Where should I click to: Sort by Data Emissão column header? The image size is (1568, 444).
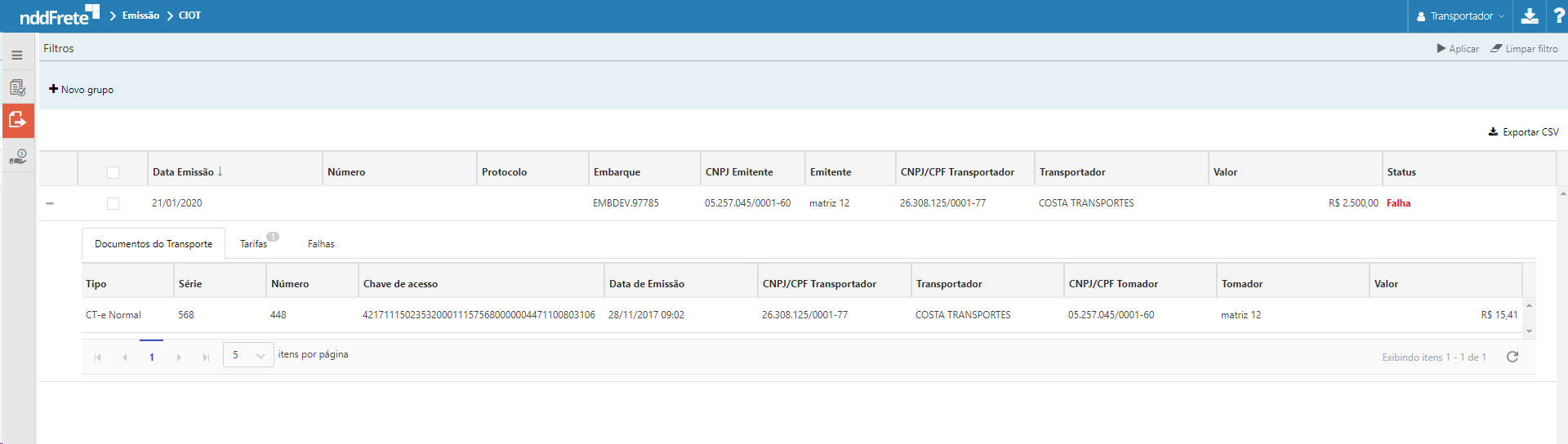(x=183, y=172)
